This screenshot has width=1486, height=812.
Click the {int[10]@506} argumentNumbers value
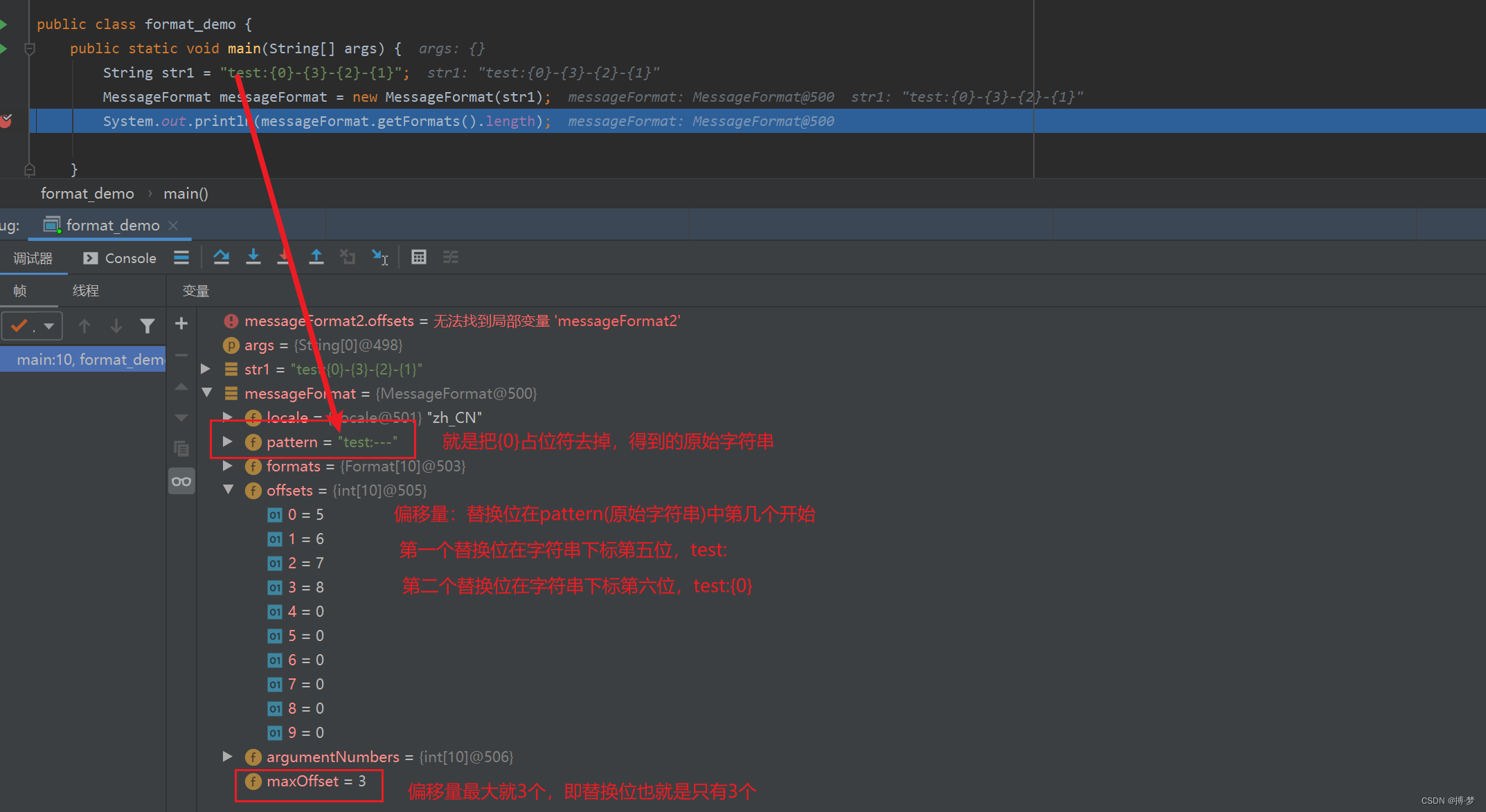(467, 757)
